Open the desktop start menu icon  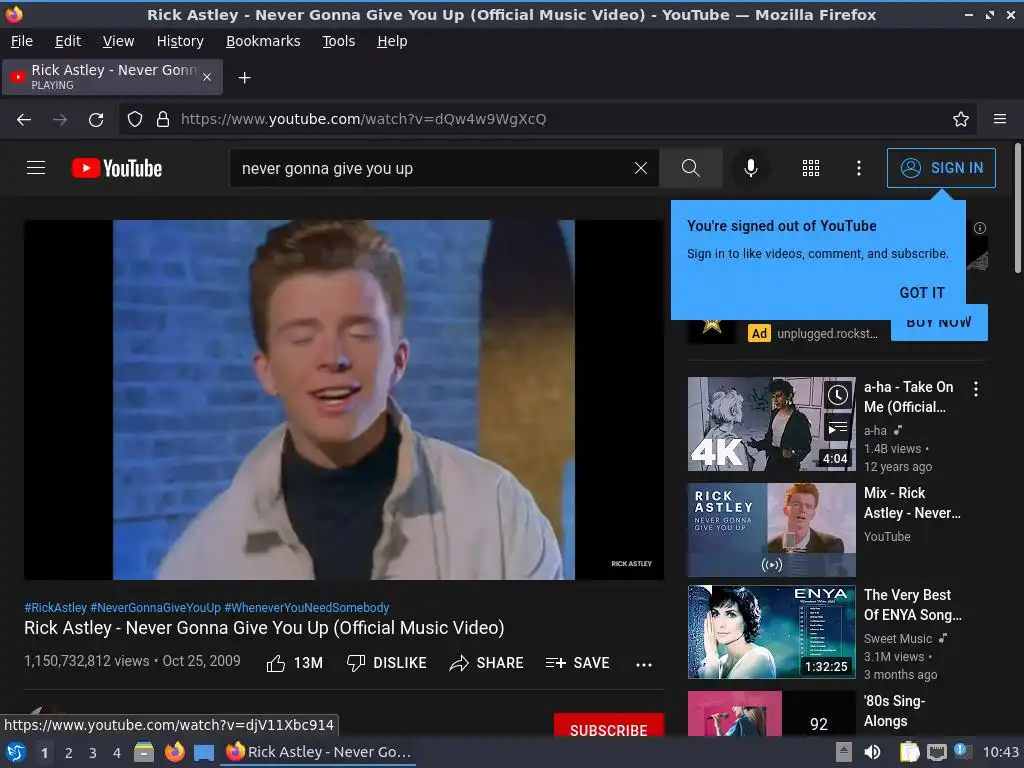pos(16,752)
